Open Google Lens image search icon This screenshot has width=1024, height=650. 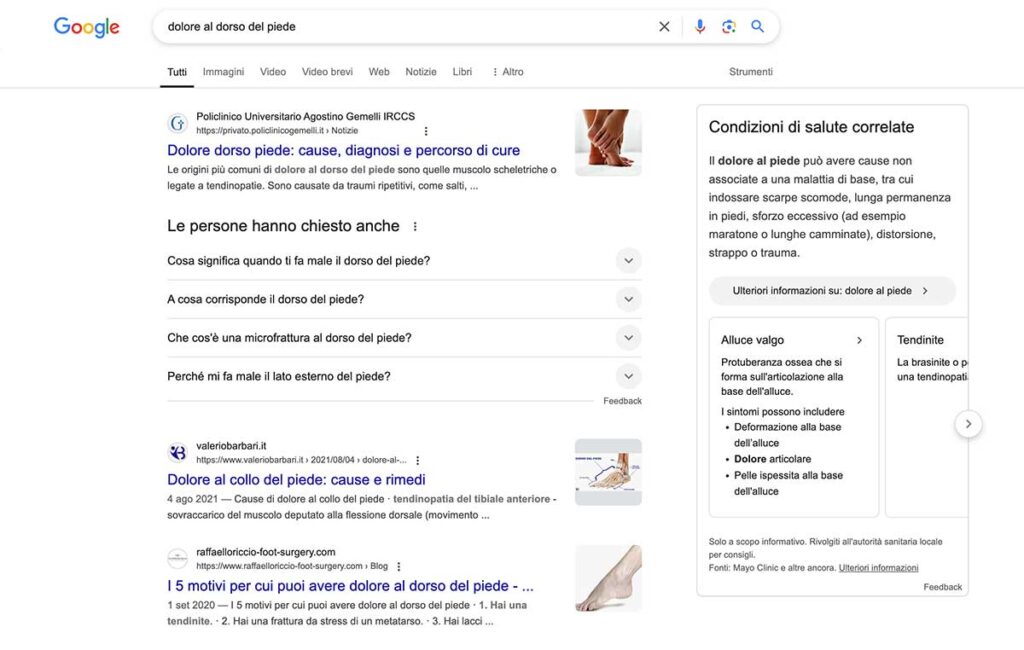click(x=729, y=27)
